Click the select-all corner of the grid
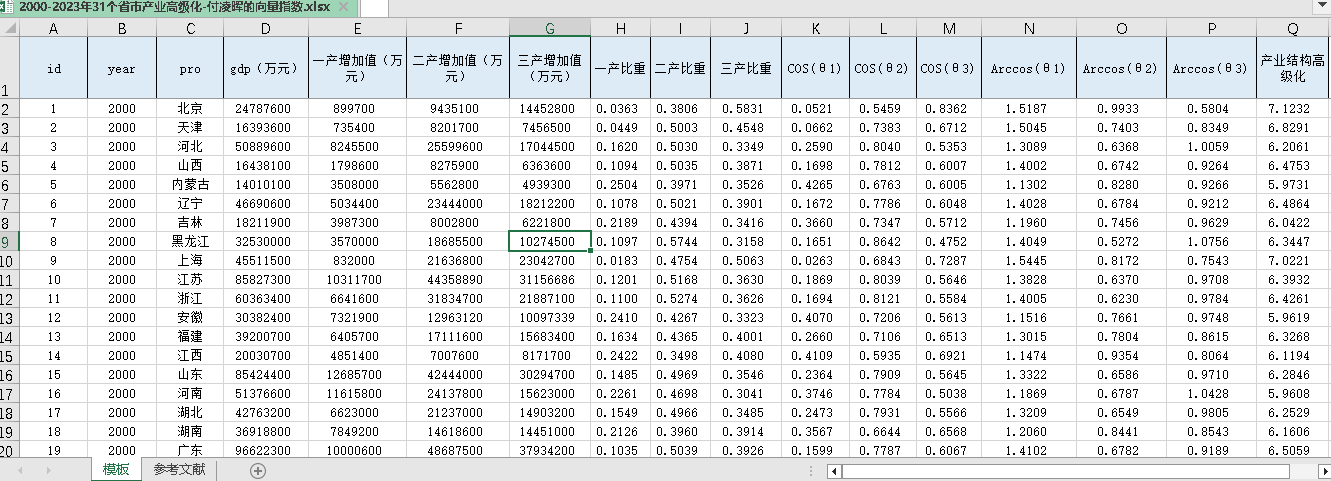This screenshot has height=481, width=1331. (x=9, y=29)
